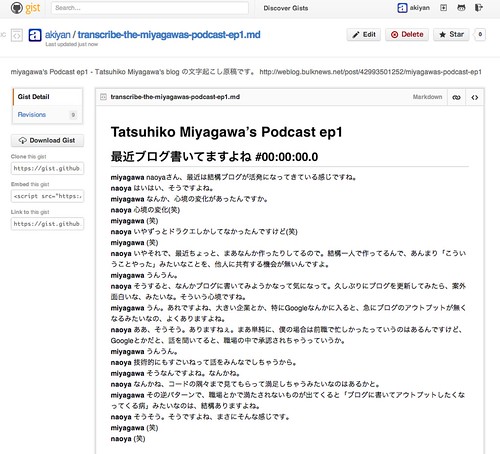Delete this gist

[x=407, y=34]
